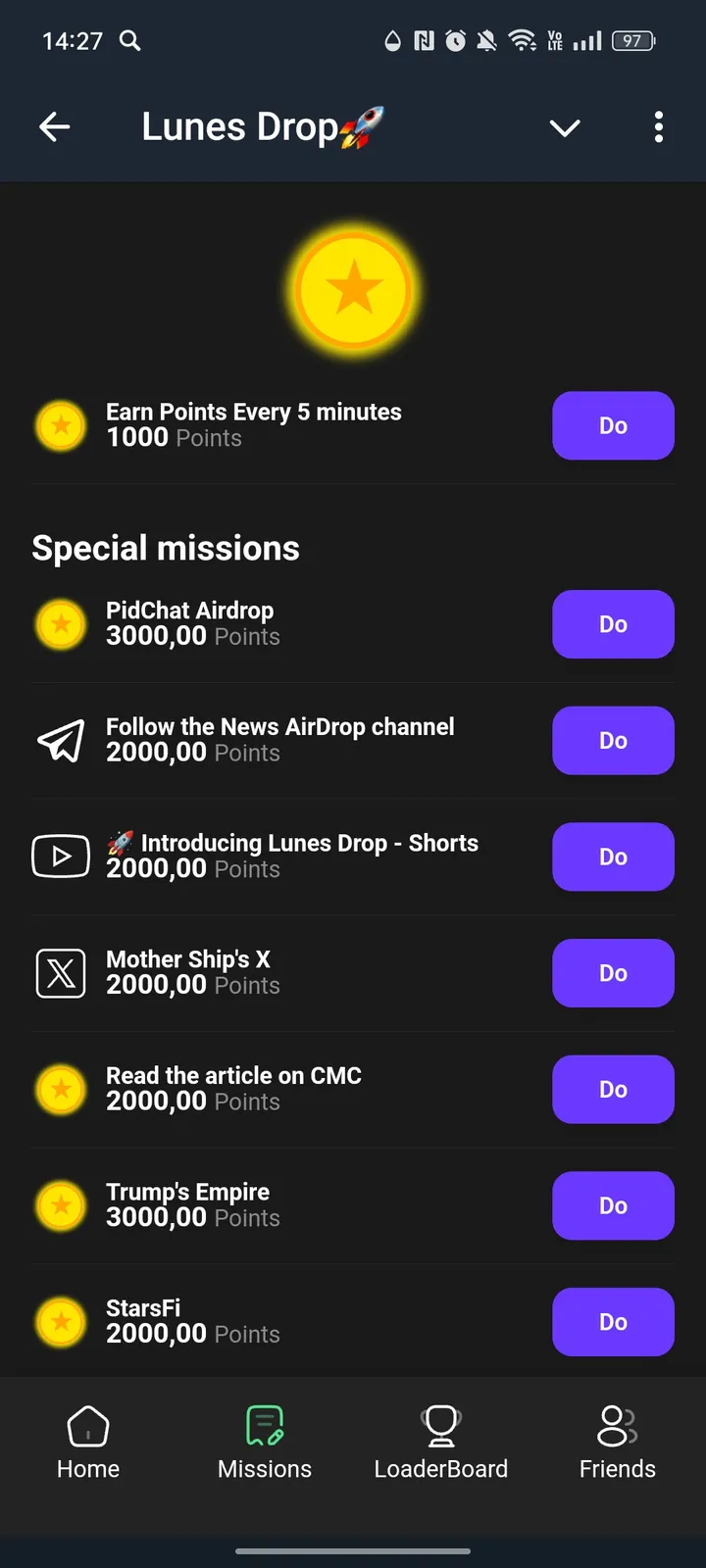Start the Mother Ship's X mission

[613, 973]
